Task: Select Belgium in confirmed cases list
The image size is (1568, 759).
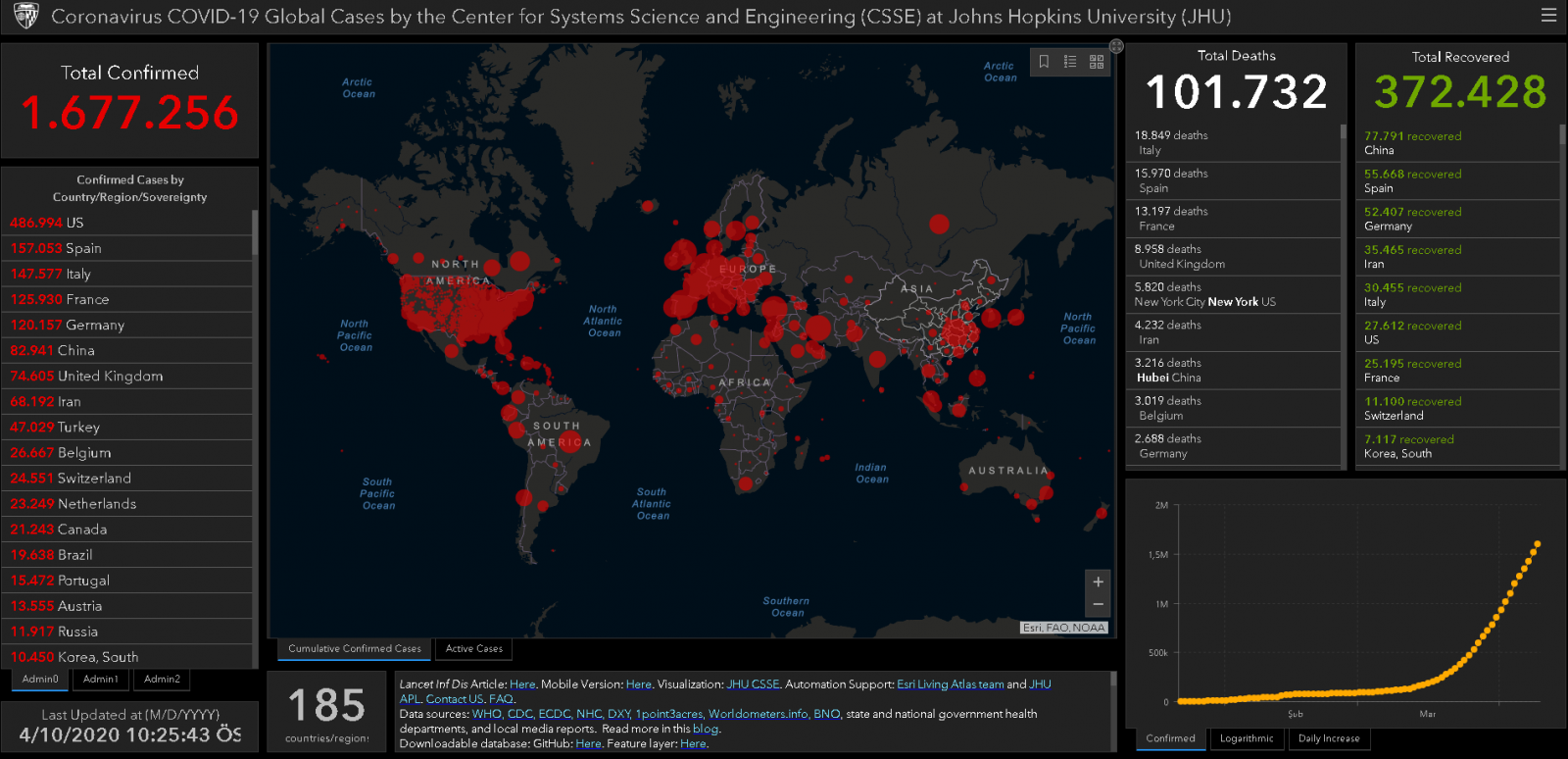Action: point(127,452)
